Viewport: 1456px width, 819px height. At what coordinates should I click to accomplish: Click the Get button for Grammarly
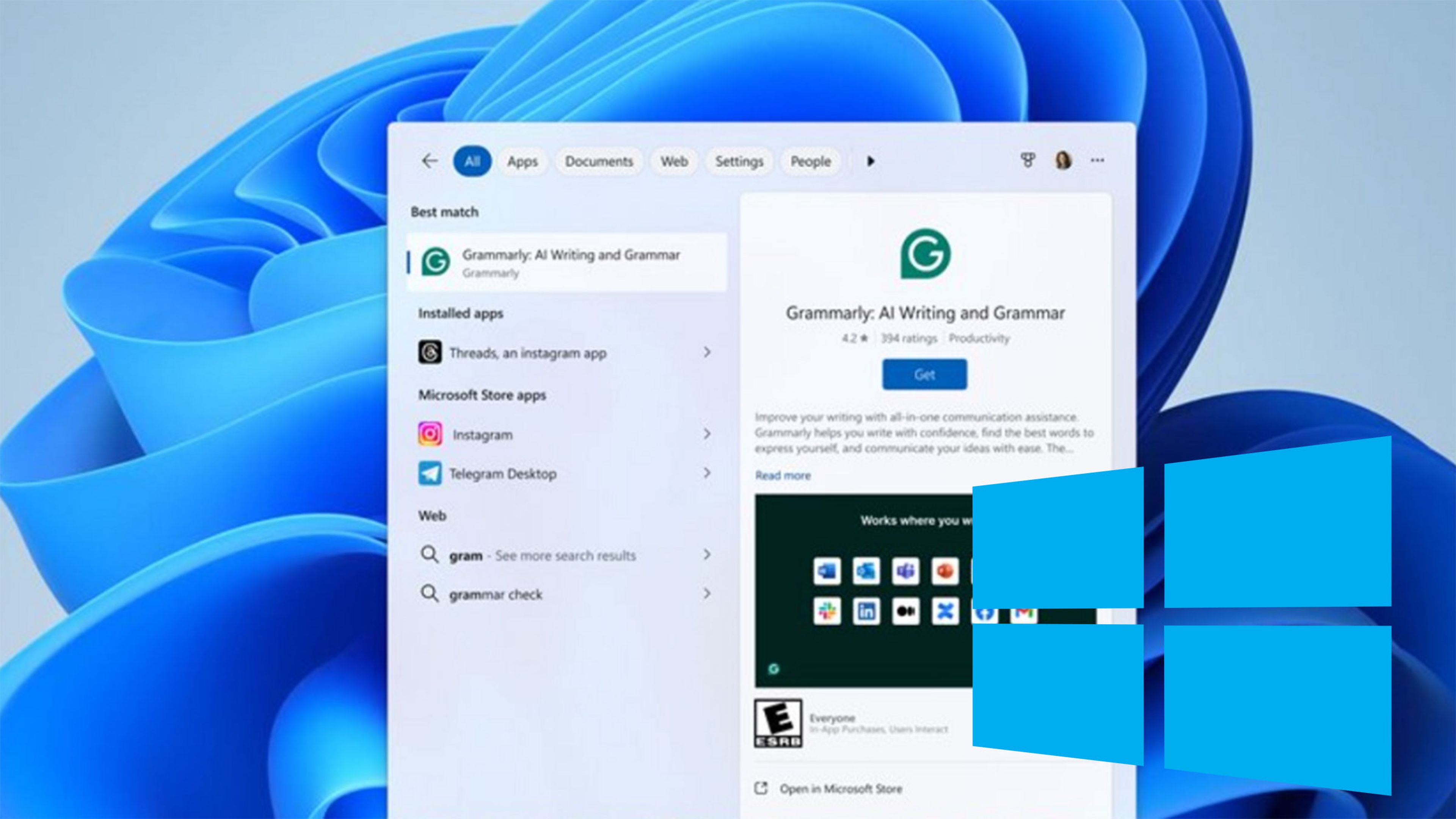(925, 374)
